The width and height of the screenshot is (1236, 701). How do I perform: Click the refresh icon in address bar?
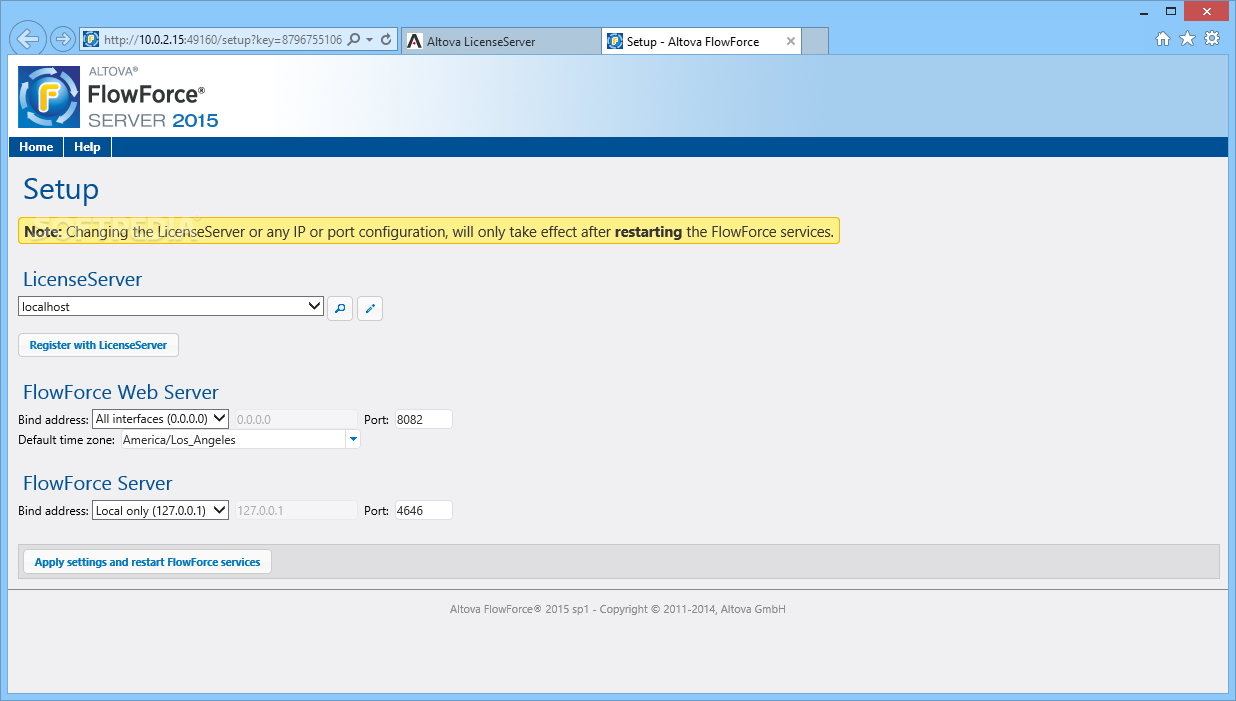coord(386,40)
